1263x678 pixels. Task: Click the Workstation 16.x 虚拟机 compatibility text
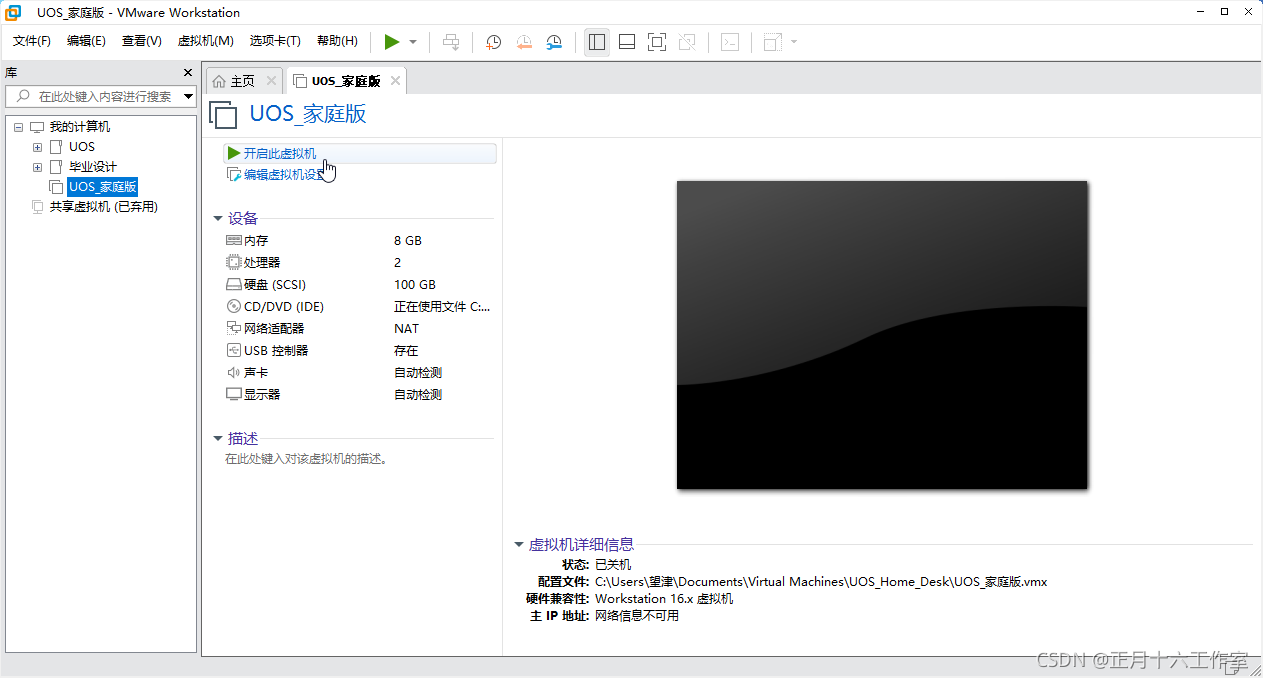pos(664,598)
